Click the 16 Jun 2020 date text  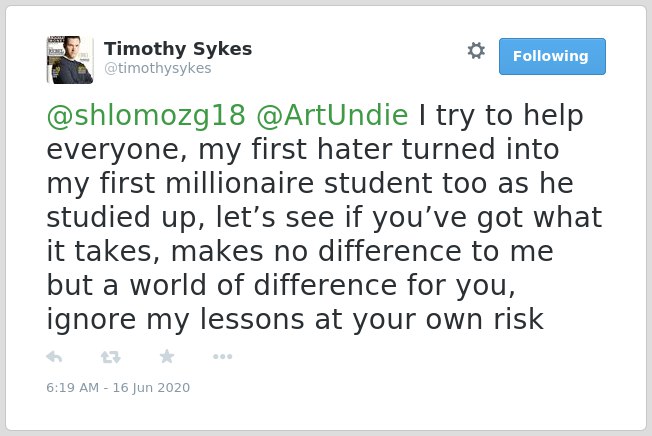point(151,387)
